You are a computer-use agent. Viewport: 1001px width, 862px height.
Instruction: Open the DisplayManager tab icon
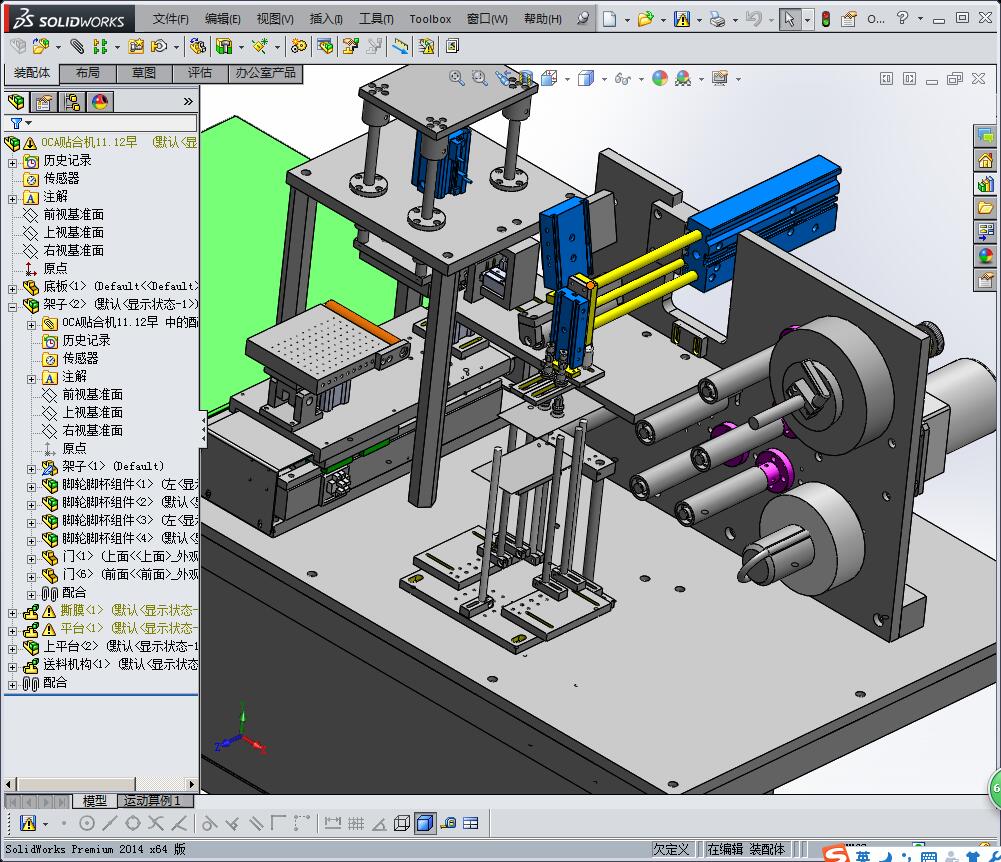pos(99,102)
